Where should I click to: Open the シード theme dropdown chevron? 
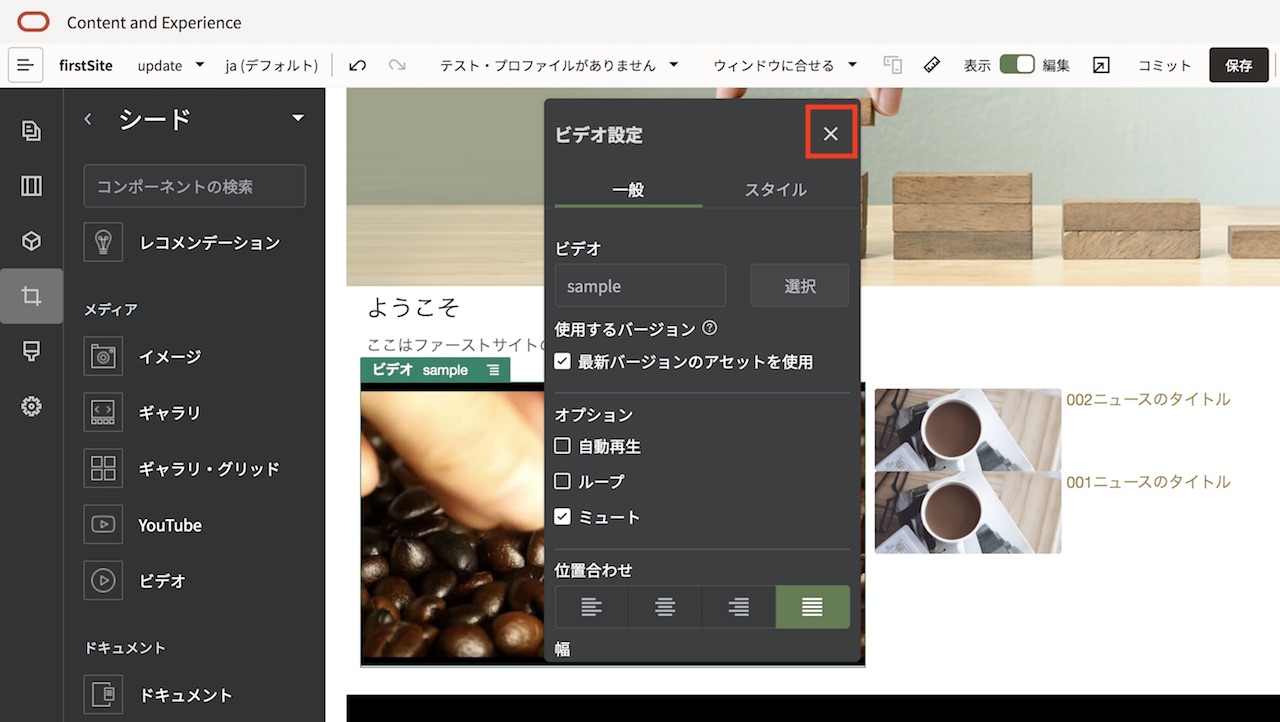pos(297,117)
